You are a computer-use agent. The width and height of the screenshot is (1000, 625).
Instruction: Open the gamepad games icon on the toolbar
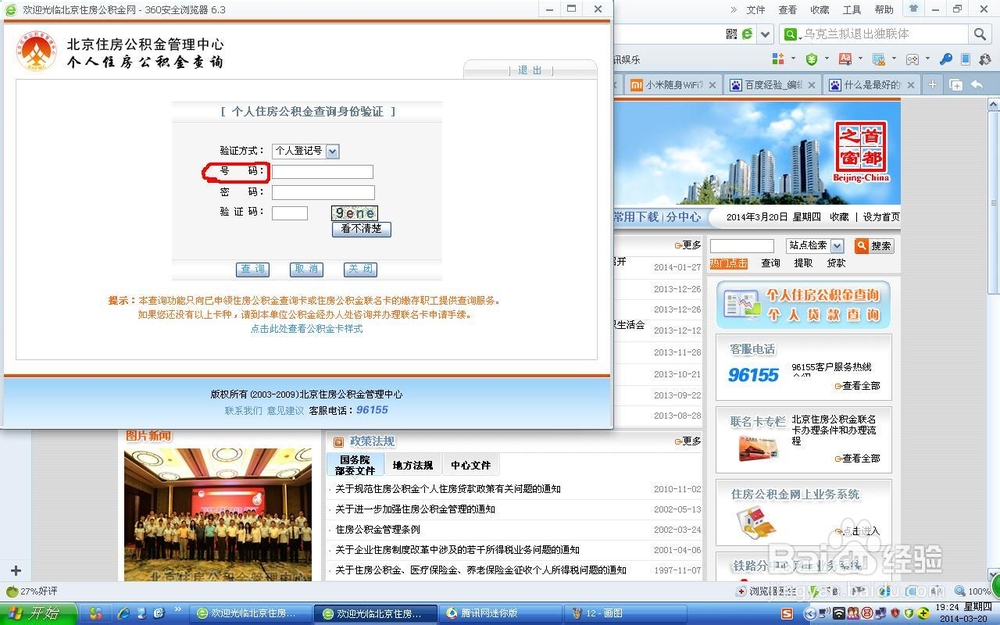pos(914,59)
